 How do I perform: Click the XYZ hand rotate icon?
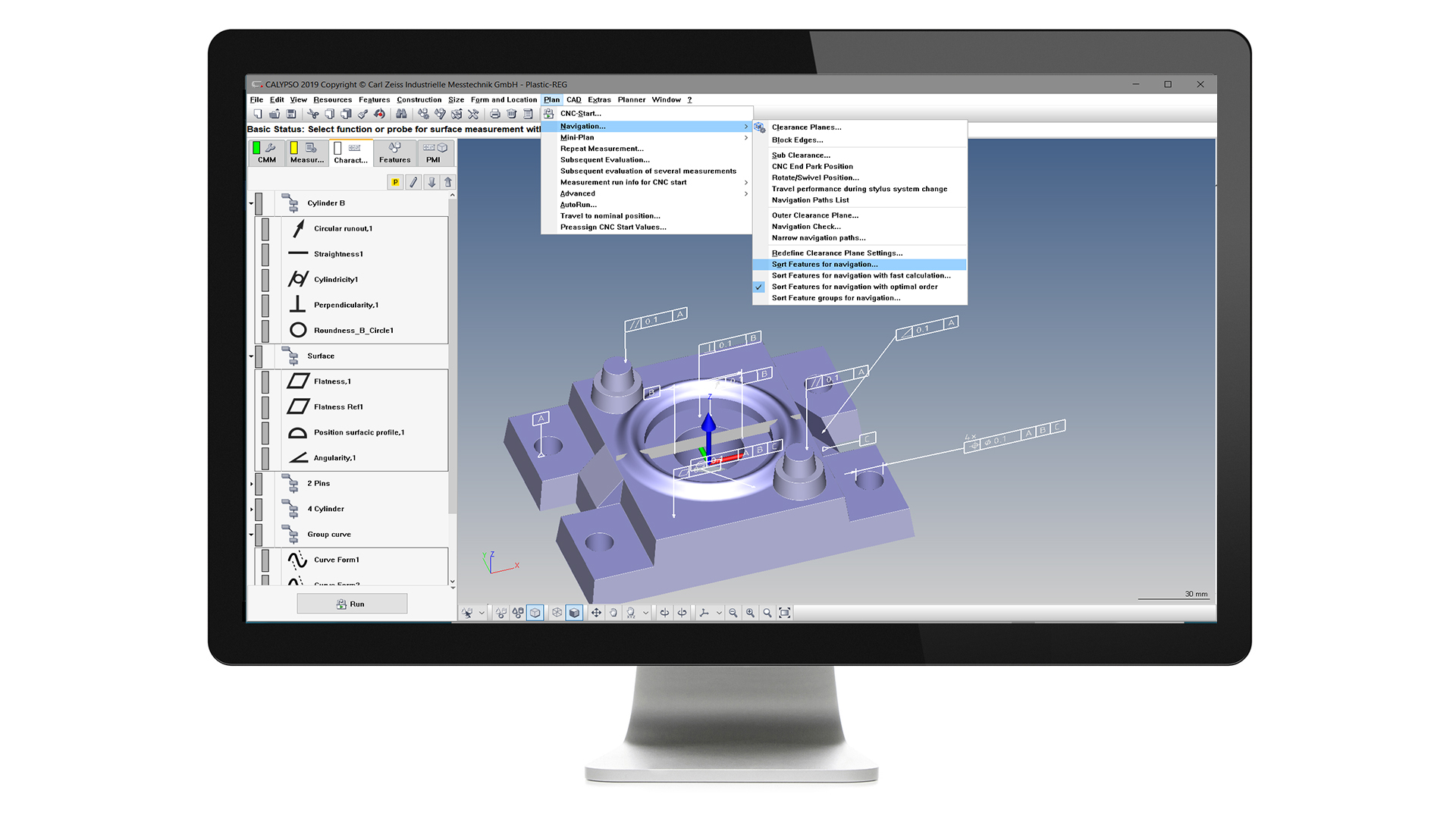[x=631, y=613]
